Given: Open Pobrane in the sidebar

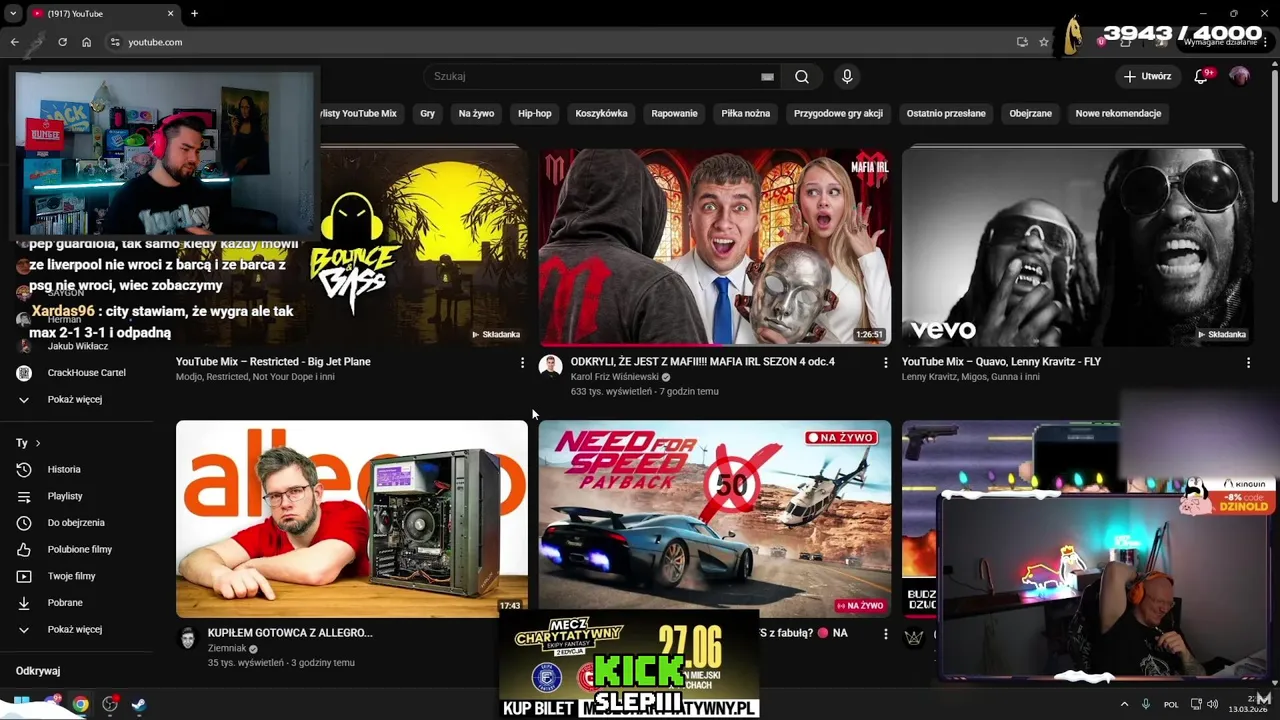Looking at the screenshot, I should [65, 603].
